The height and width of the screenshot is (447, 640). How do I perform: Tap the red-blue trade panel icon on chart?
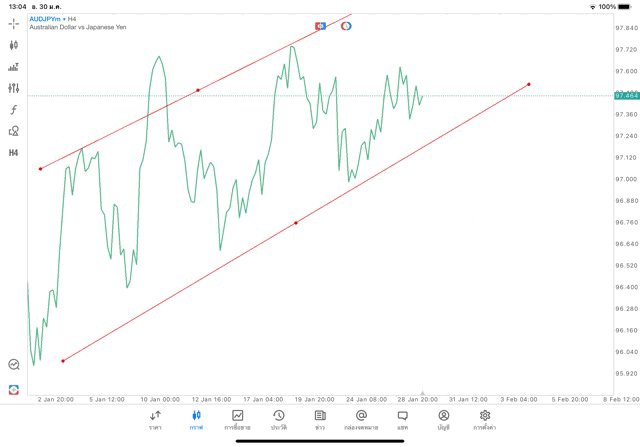321,25
